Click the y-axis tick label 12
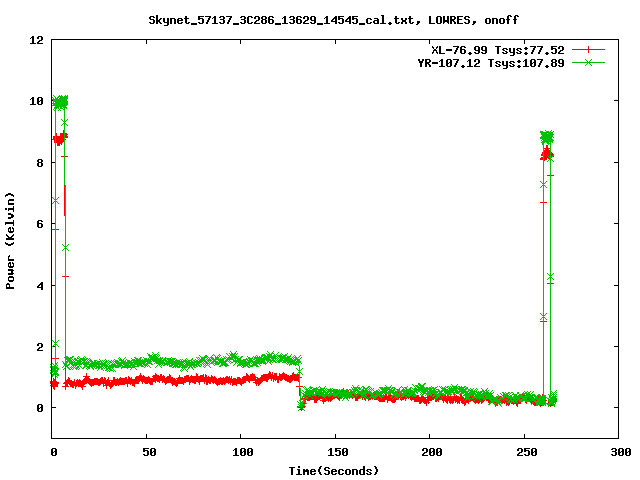The height and width of the screenshot is (480, 640). [37, 40]
